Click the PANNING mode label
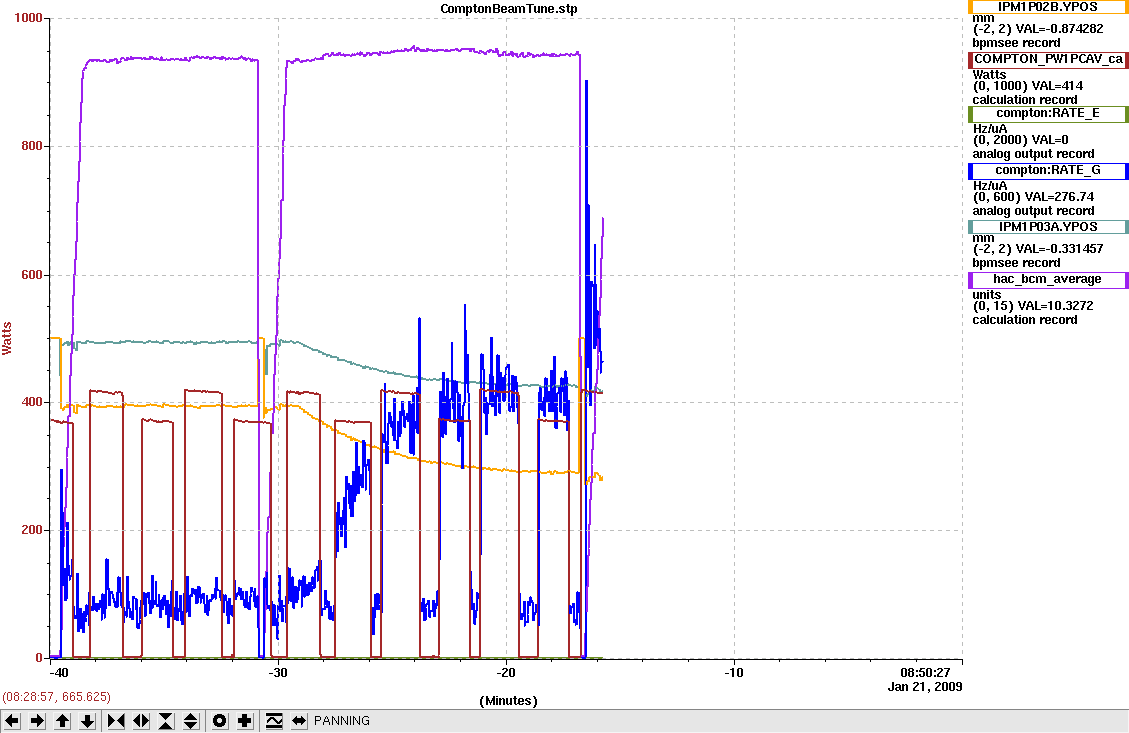This screenshot has height=733, width=1129. coord(342,721)
